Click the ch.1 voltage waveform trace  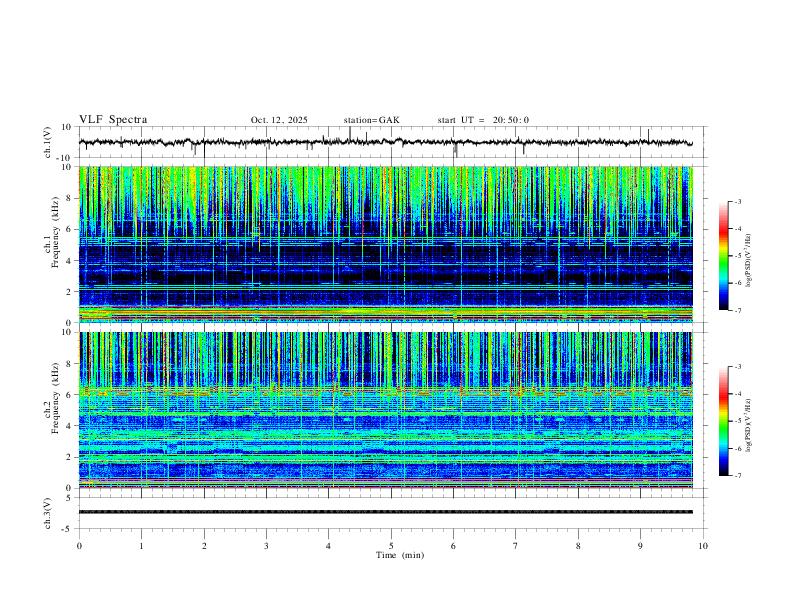click(386, 142)
